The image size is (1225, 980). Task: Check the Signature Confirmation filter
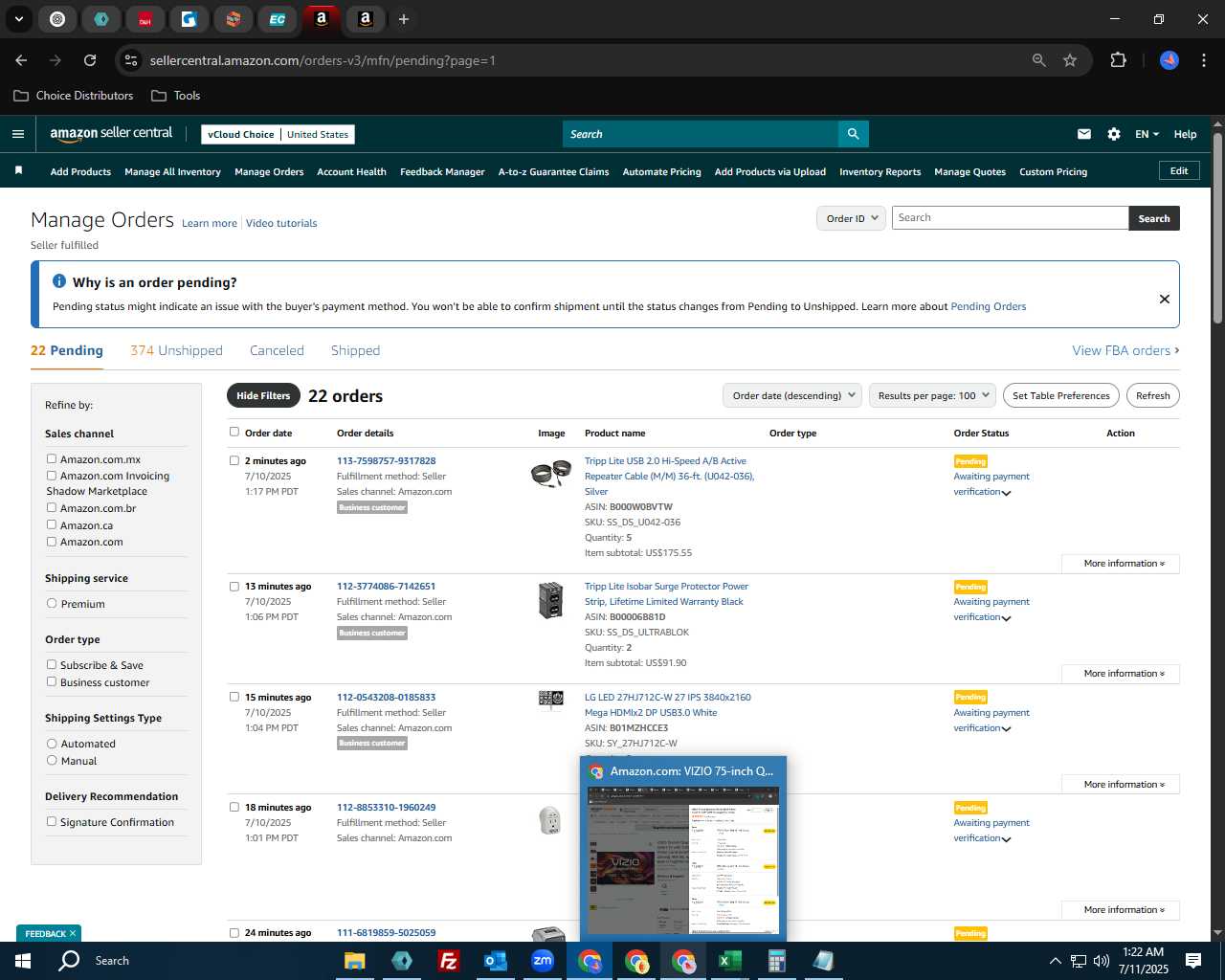pos(52,821)
